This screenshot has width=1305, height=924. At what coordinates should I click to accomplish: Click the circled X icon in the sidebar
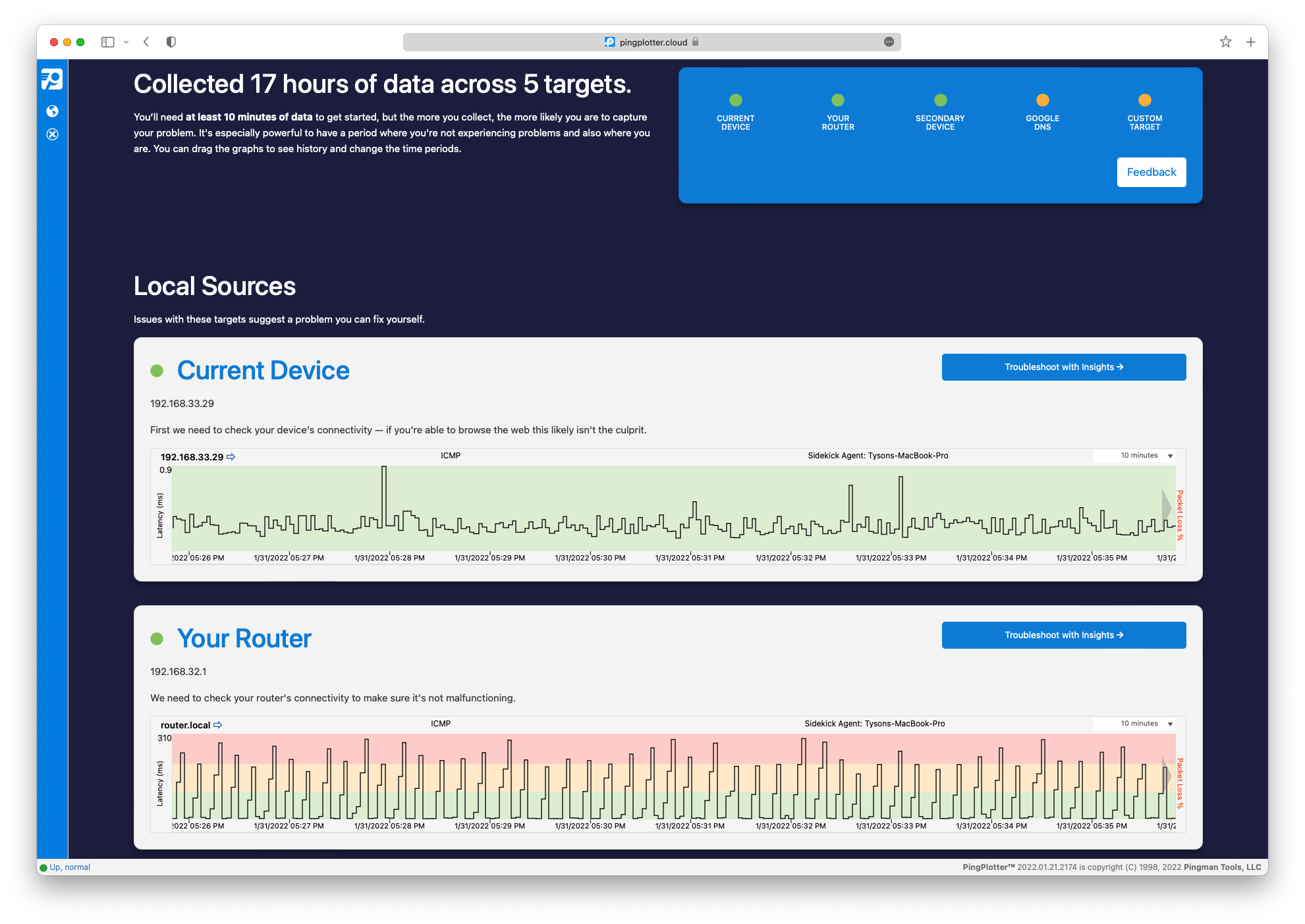coord(53,134)
